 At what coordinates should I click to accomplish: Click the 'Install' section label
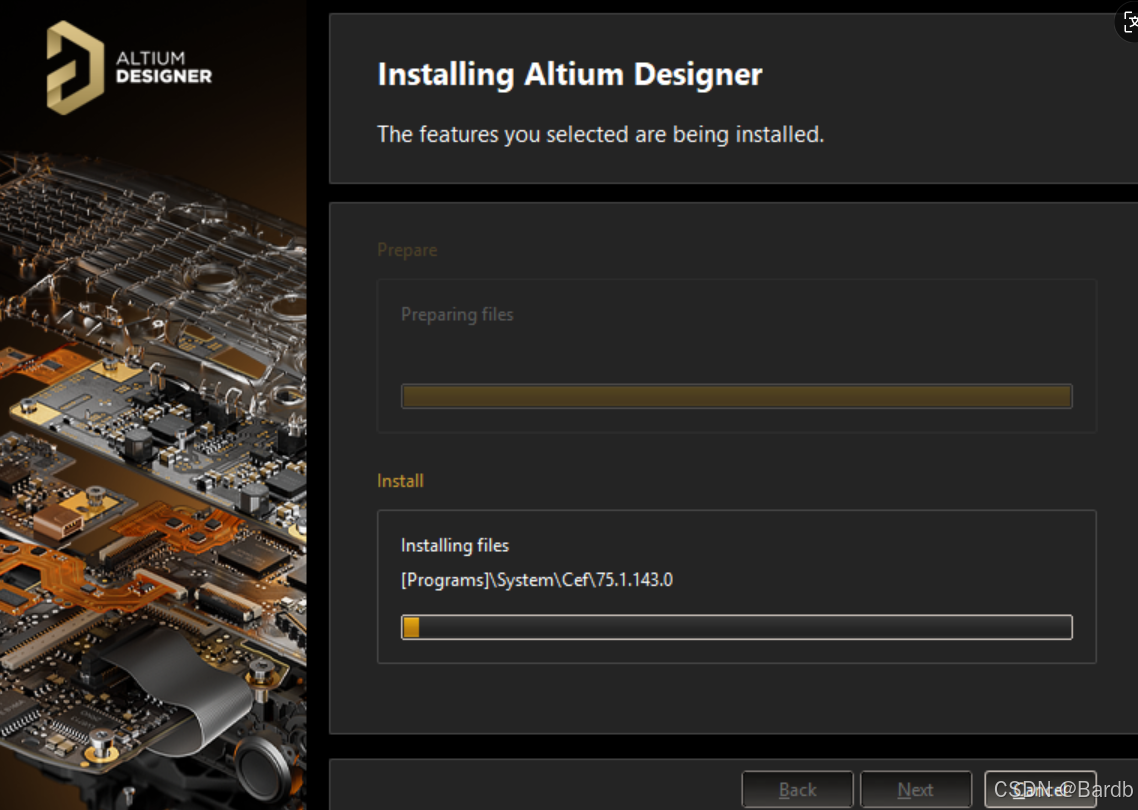tap(401, 481)
